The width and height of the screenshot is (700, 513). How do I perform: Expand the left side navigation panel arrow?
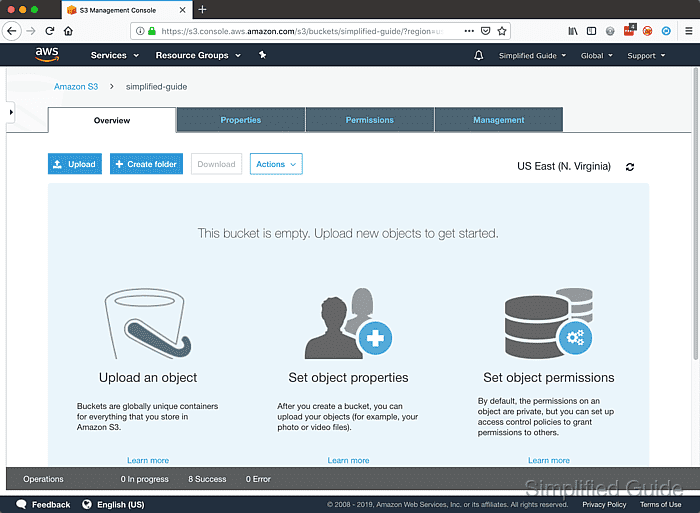11,112
